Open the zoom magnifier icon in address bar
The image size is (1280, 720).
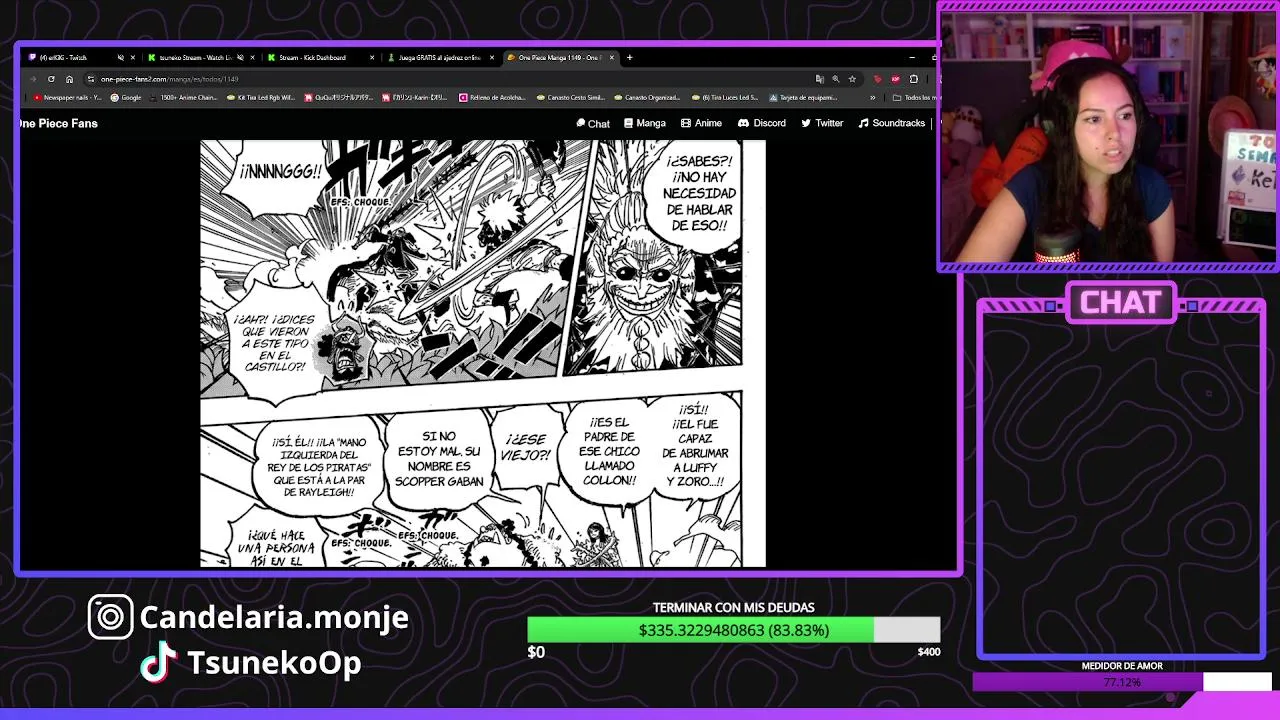(x=836, y=79)
